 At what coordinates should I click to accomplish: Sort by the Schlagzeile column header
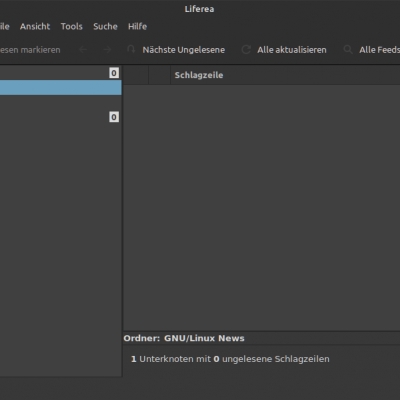(199, 75)
